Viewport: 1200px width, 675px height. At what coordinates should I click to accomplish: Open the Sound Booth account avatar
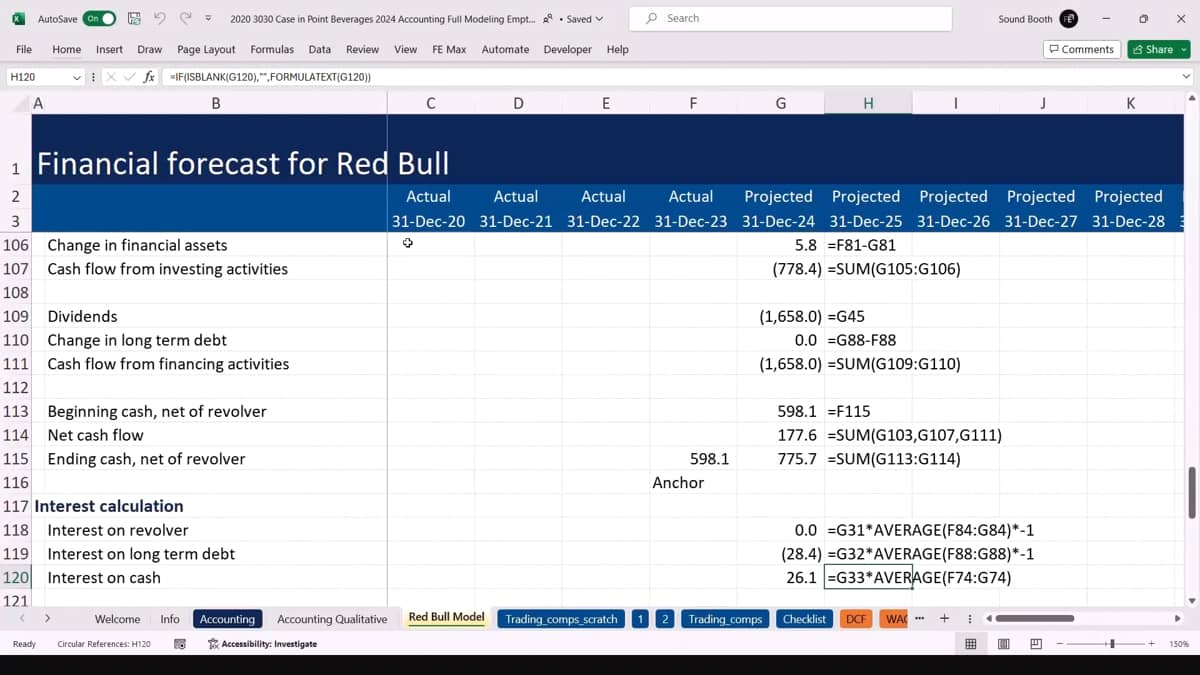pyautogui.click(x=1069, y=19)
